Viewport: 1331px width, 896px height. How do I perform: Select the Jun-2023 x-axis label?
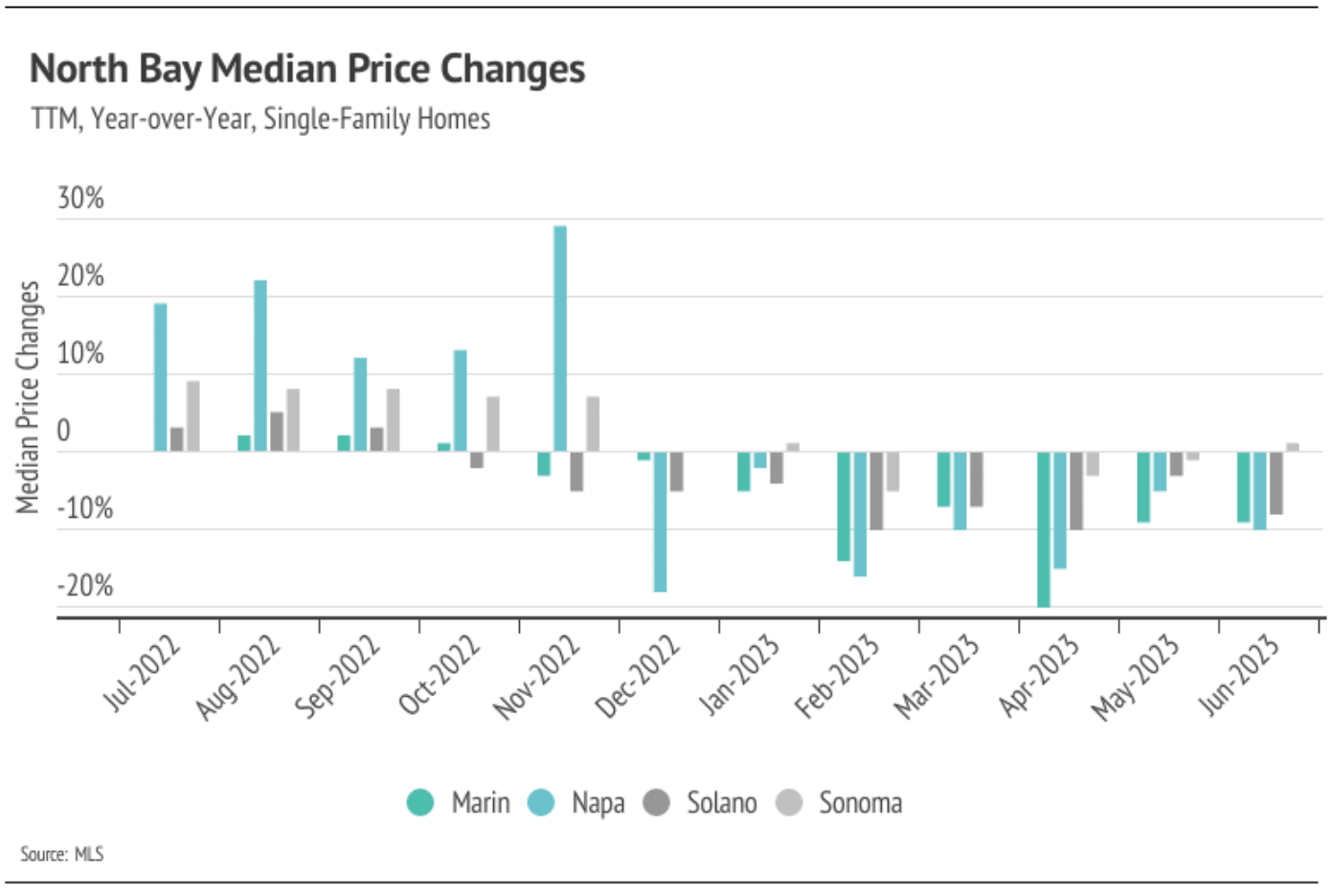(1239, 675)
